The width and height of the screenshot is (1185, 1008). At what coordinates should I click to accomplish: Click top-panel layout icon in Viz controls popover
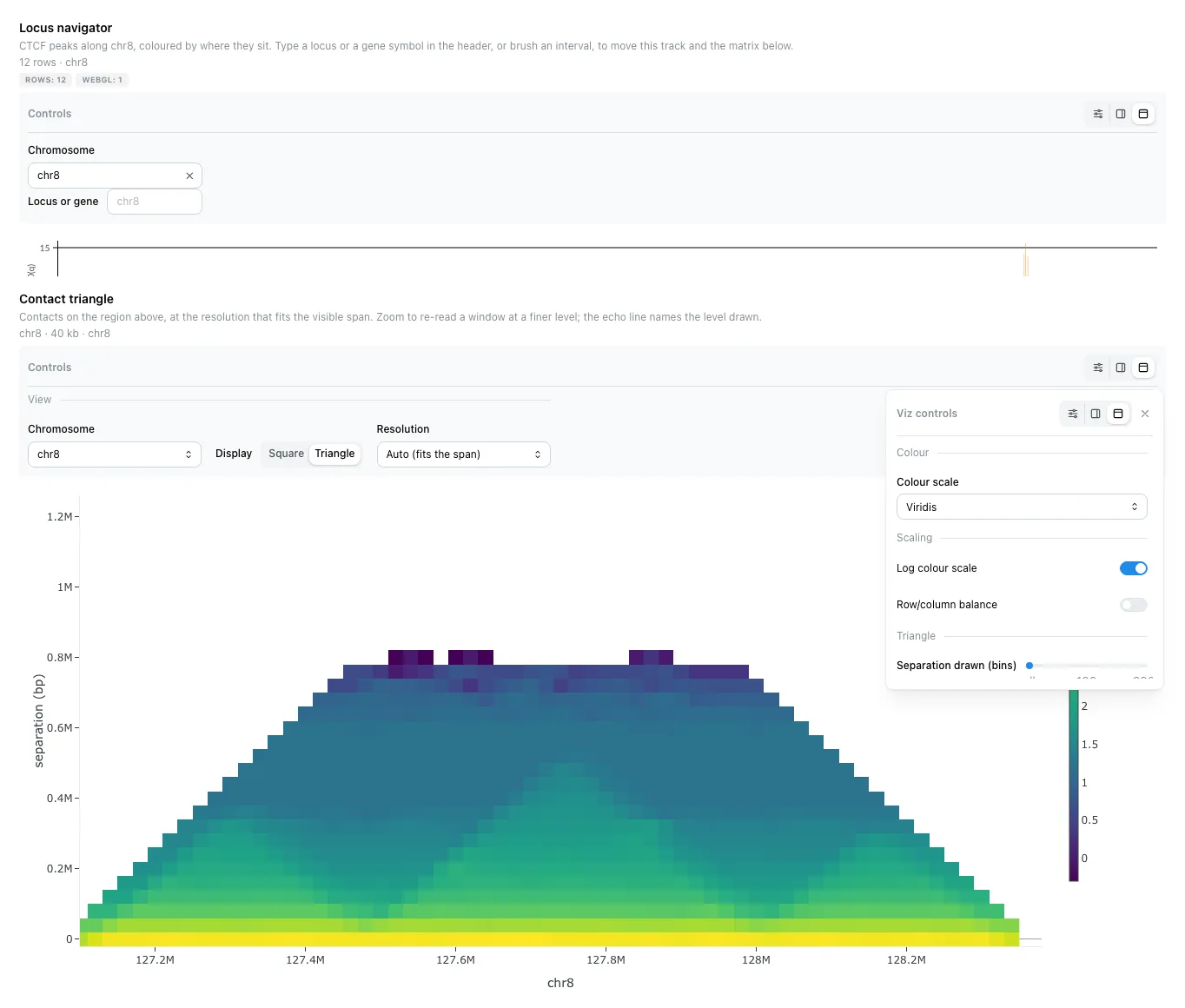pyautogui.click(x=1118, y=414)
